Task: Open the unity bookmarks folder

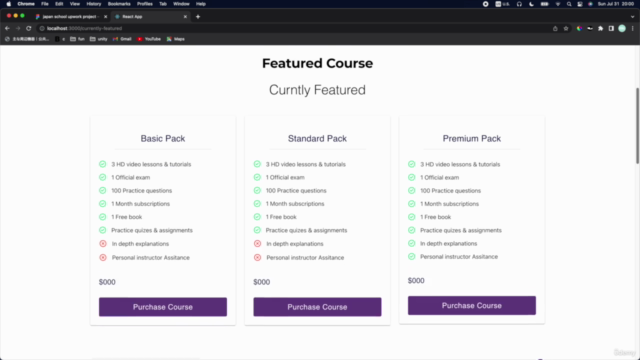Action: pos(98,39)
